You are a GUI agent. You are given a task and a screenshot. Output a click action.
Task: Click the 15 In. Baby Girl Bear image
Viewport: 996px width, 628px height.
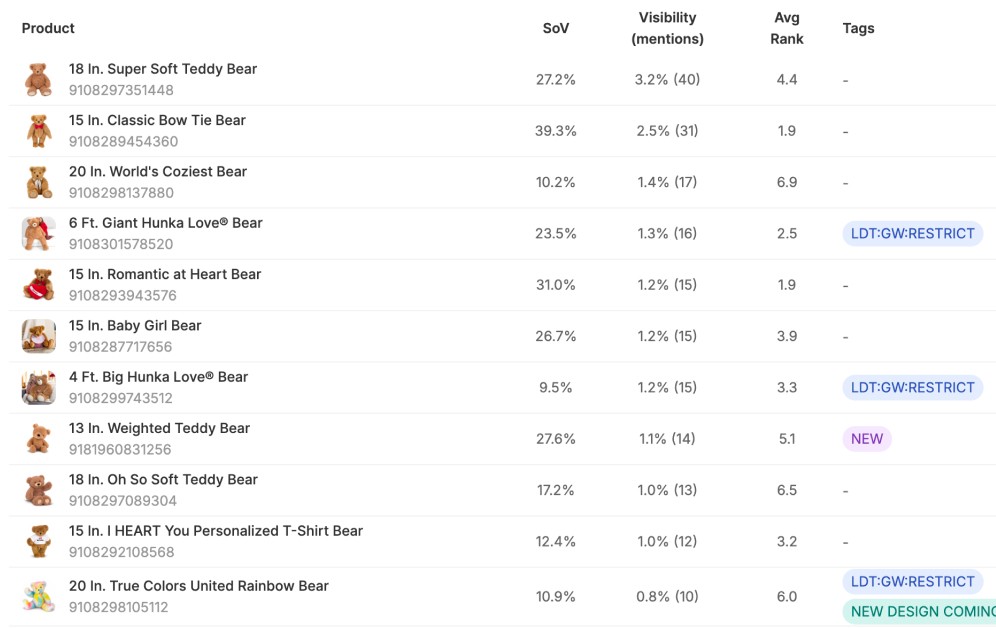pos(39,337)
